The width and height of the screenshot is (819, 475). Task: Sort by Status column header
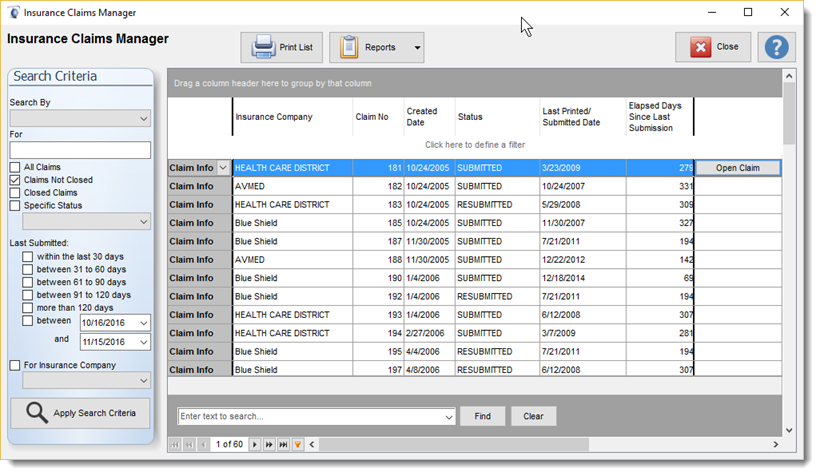pyautogui.click(x=497, y=117)
